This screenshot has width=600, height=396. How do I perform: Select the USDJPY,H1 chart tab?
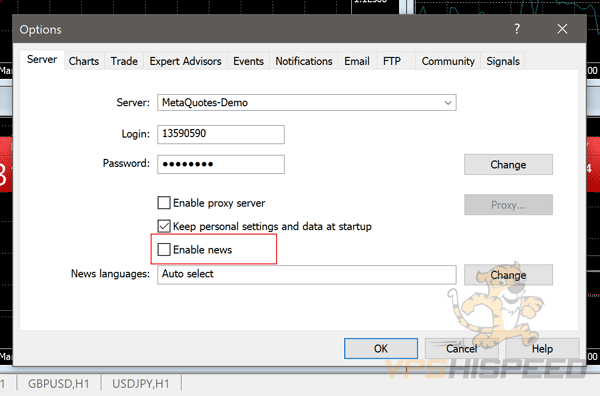(x=140, y=384)
